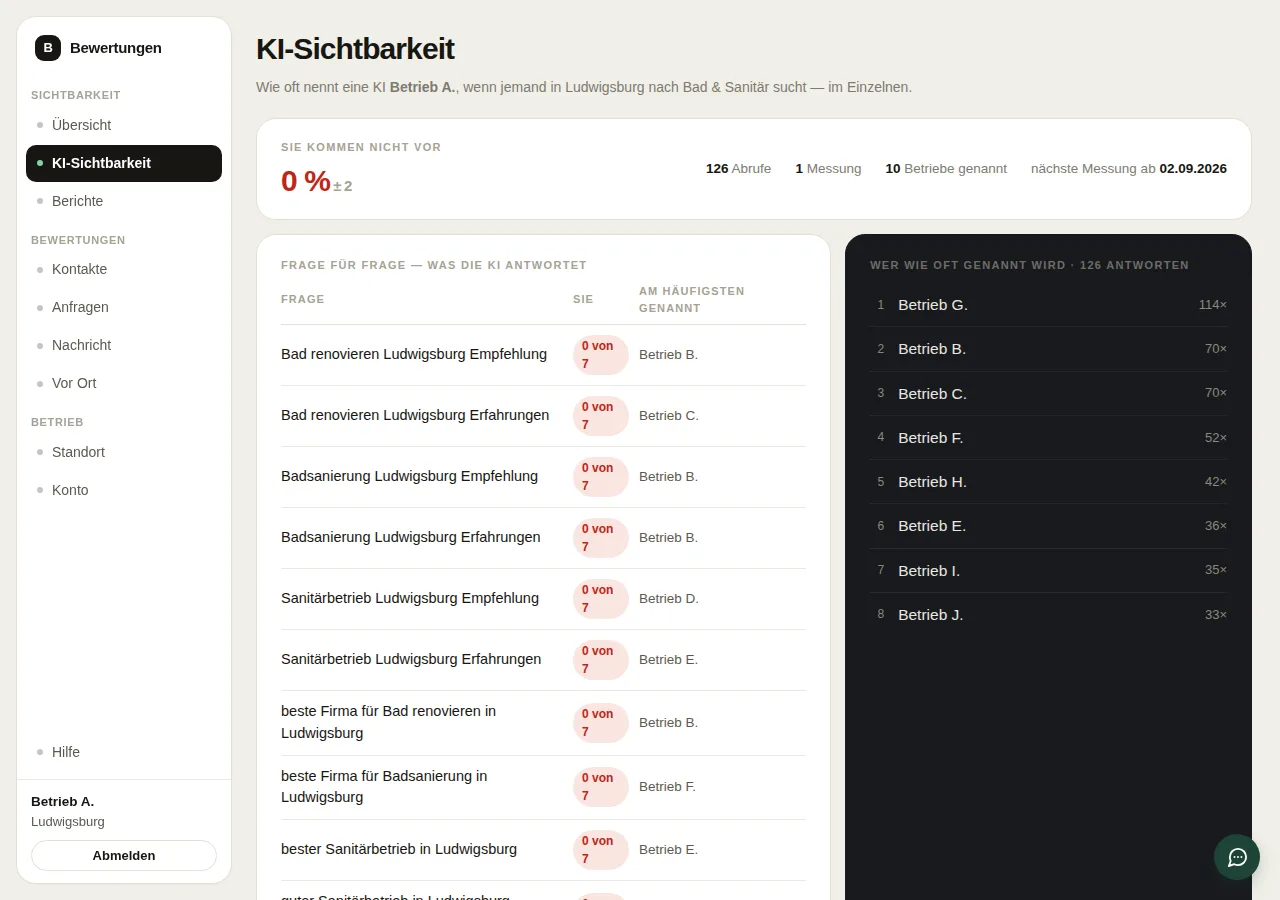Select 'Badsanierung Ludwigsburg Empfehlung' question

(543, 477)
